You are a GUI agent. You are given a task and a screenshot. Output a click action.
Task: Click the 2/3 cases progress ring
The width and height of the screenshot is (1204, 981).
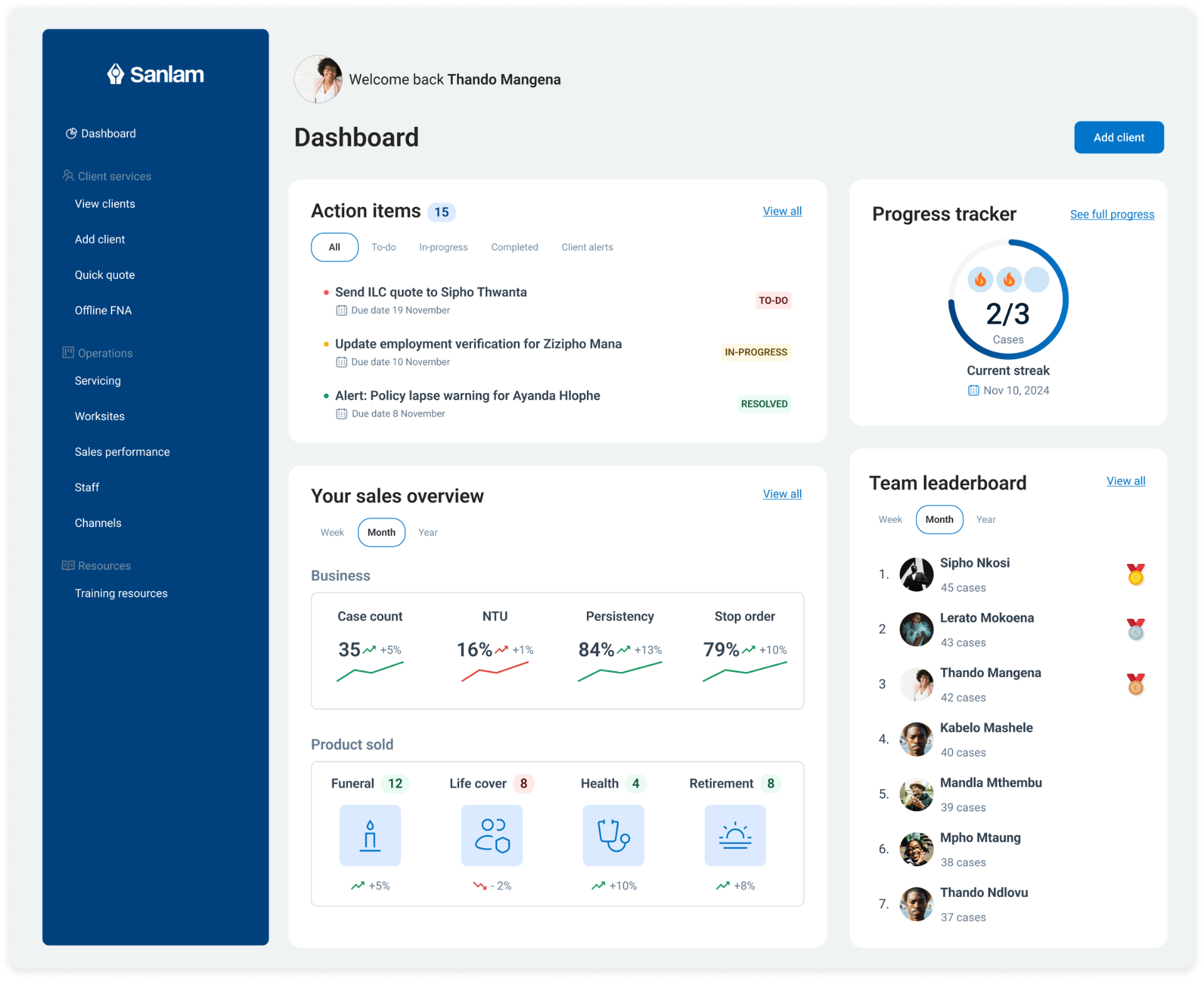(1008, 313)
